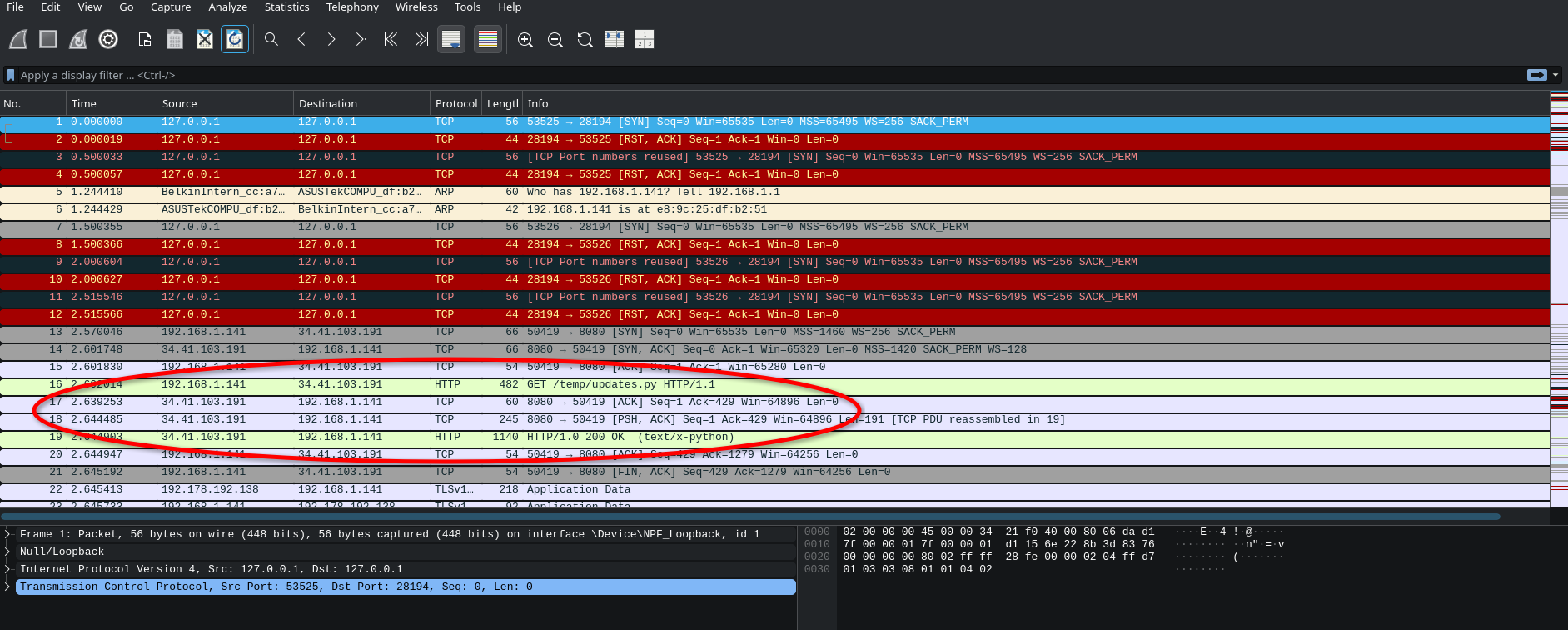Go back in packet history
1568x630 pixels.
click(x=301, y=39)
